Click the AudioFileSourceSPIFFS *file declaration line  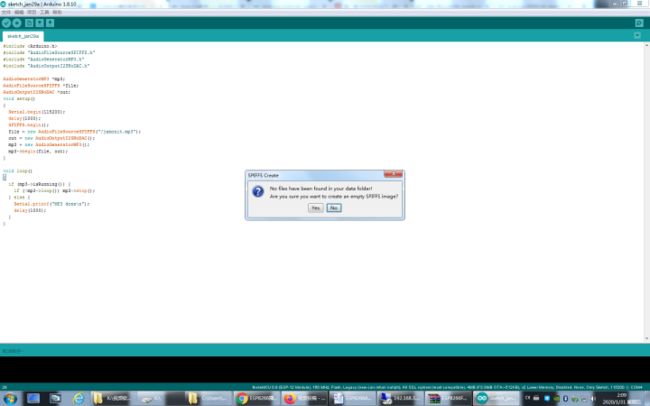[41, 85]
